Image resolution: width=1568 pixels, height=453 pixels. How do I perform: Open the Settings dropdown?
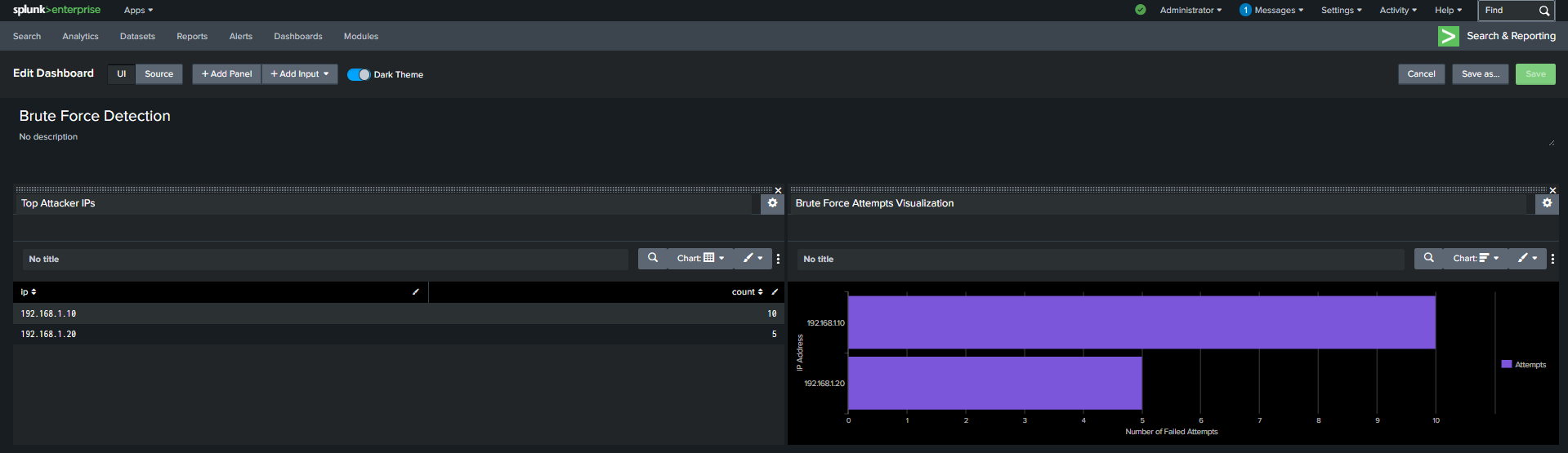coord(1341,11)
